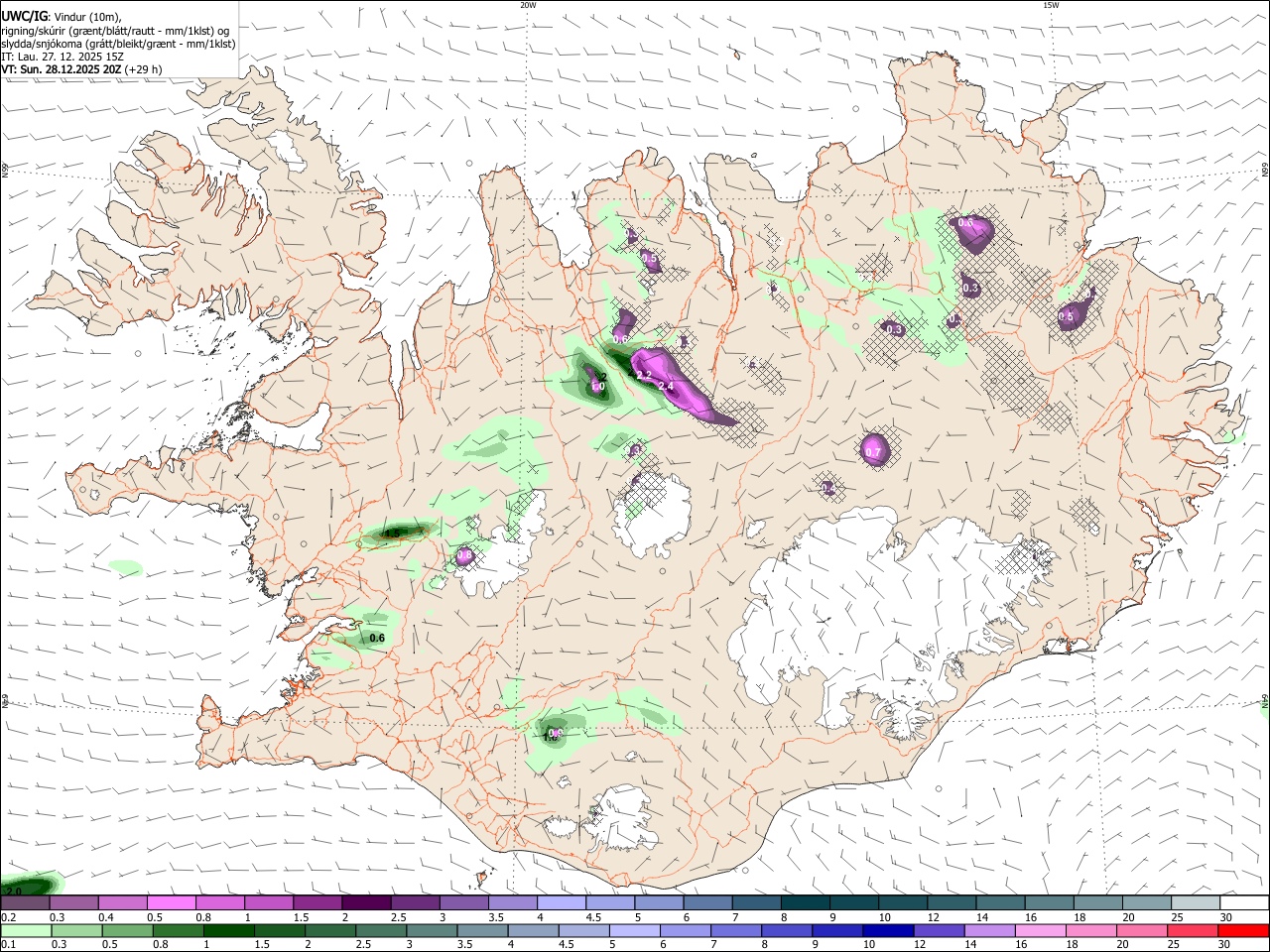Screen dimensions: 1270x952
Task: Click the deep blue rain swatch labeled 10
Action: 889,931
